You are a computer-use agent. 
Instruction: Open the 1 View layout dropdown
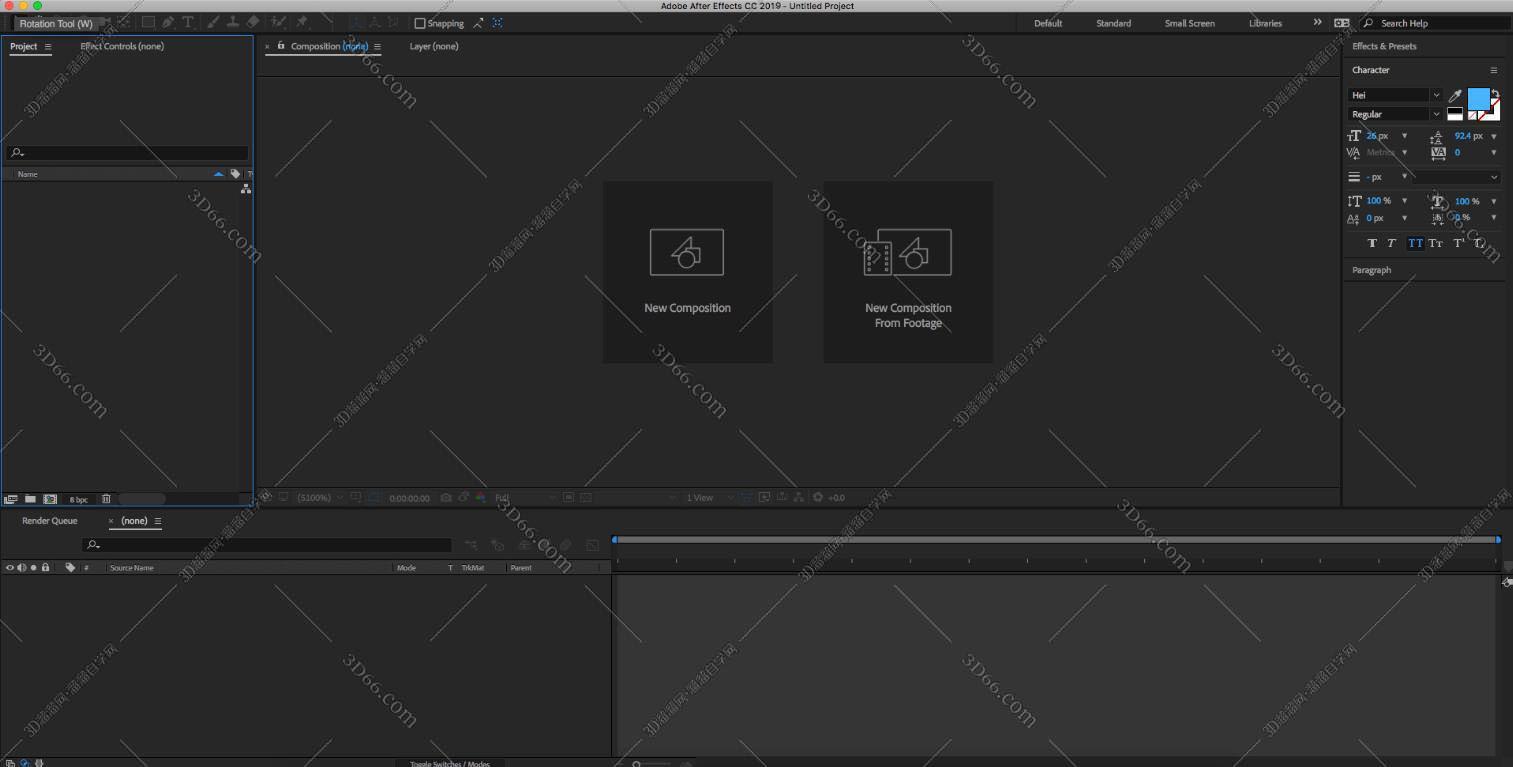(x=708, y=497)
